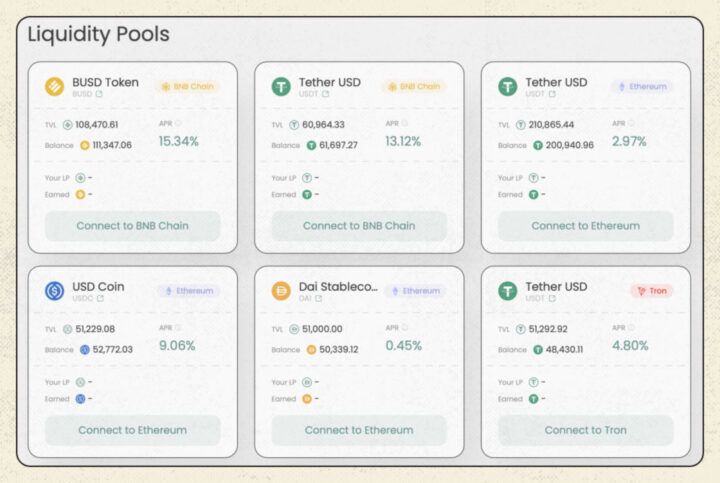Click the USD Coin pool name
This screenshot has width=720, height=483.
point(98,287)
